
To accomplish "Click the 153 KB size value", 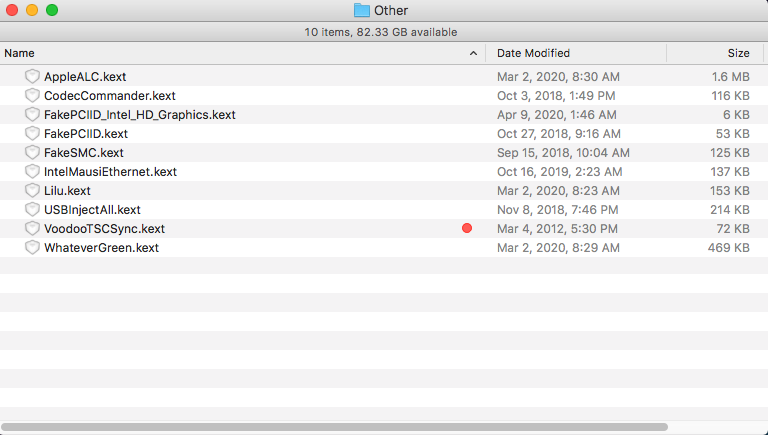I will click(x=730, y=191).
